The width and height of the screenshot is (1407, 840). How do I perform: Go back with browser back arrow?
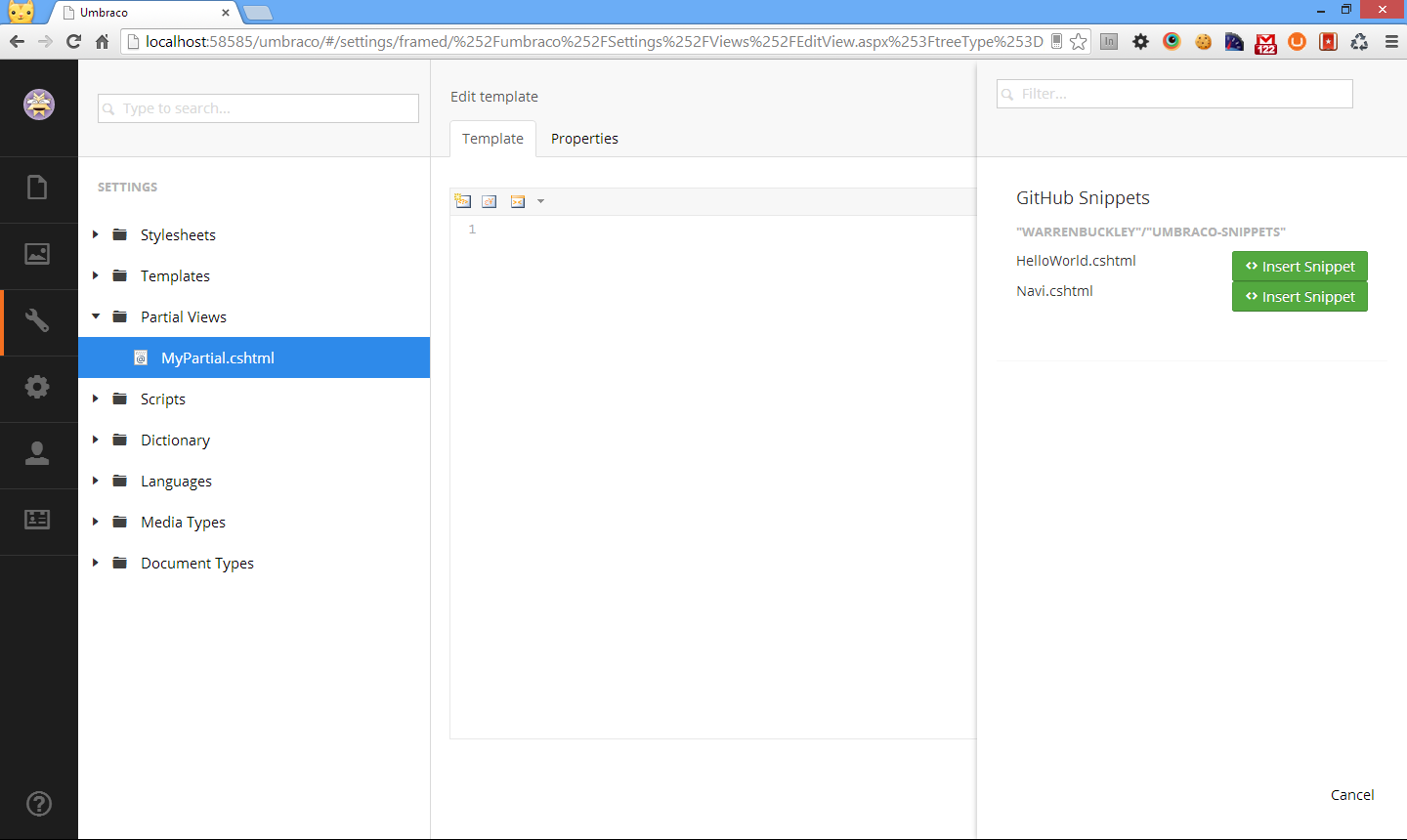click(17, 41)
